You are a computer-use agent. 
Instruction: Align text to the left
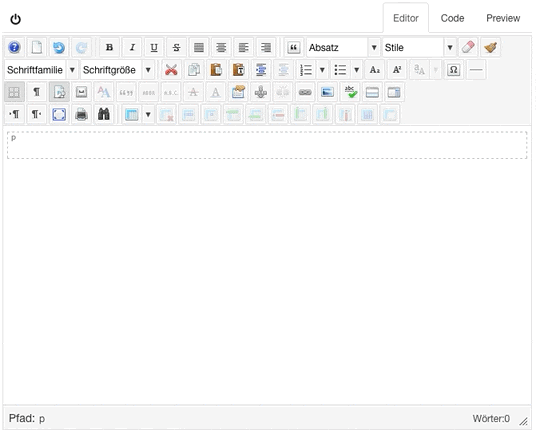tap(243, 47)
